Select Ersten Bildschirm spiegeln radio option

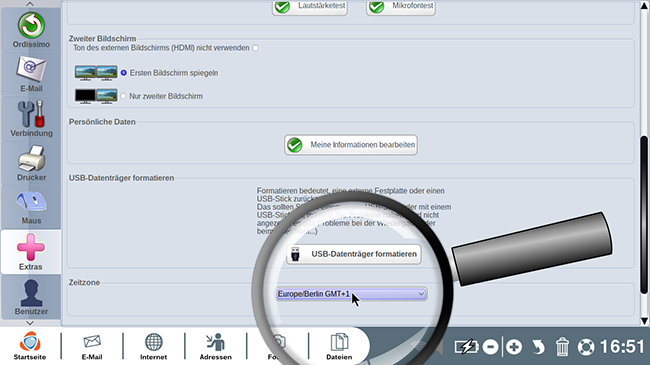coord(124,73)
